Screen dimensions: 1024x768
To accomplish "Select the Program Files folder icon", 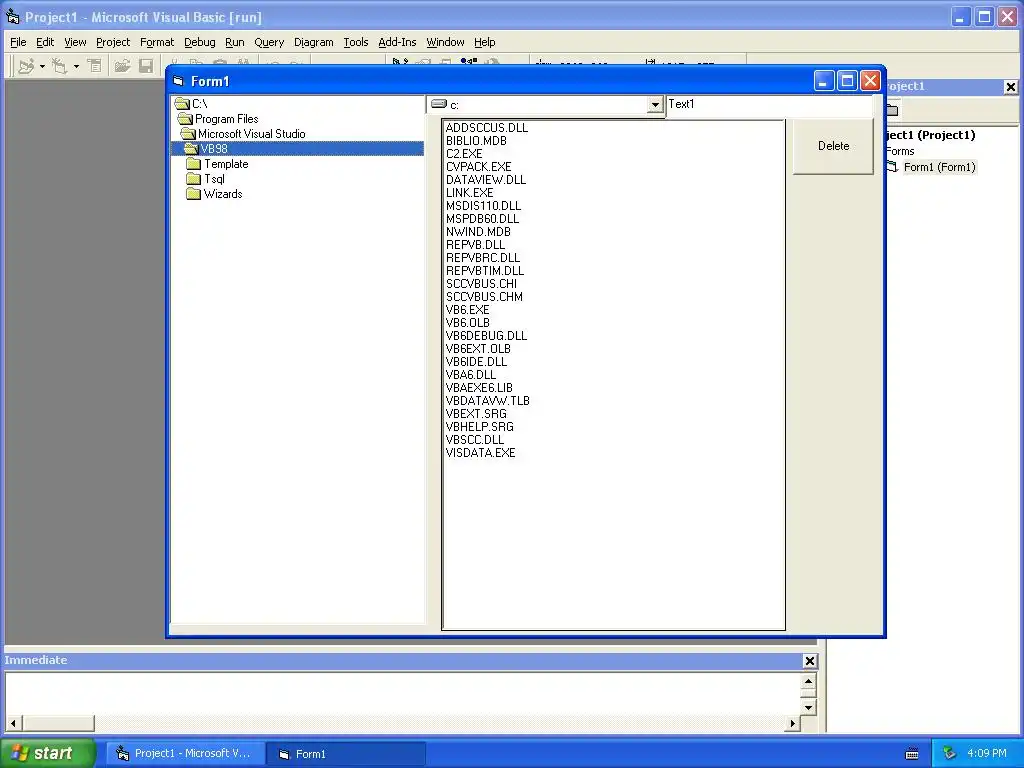I will (185, 119).
